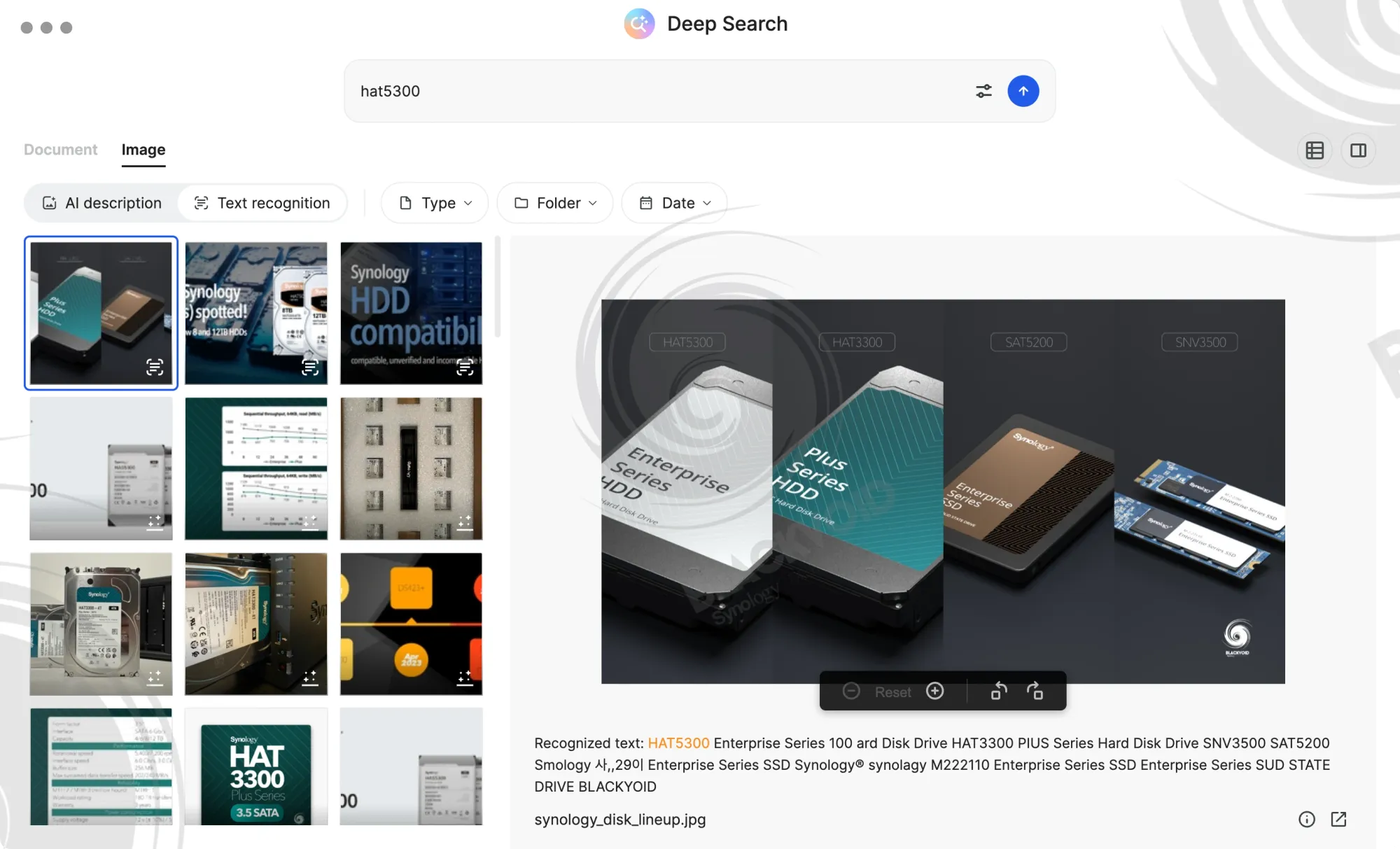Viewport: 1400px width, 849px height.
Task: Toggle the AI description filter
Action: coord(101,203)
